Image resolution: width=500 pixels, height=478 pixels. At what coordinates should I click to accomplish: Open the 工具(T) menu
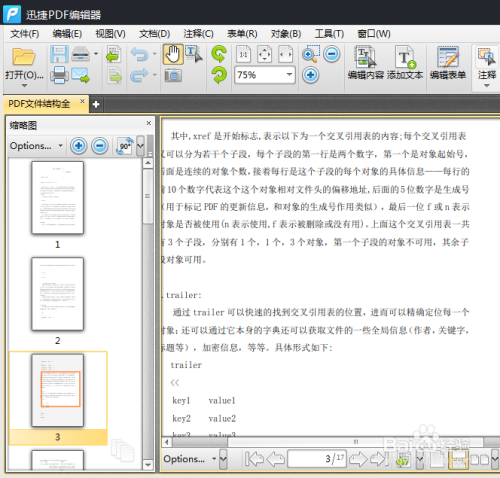click(329, 34)
